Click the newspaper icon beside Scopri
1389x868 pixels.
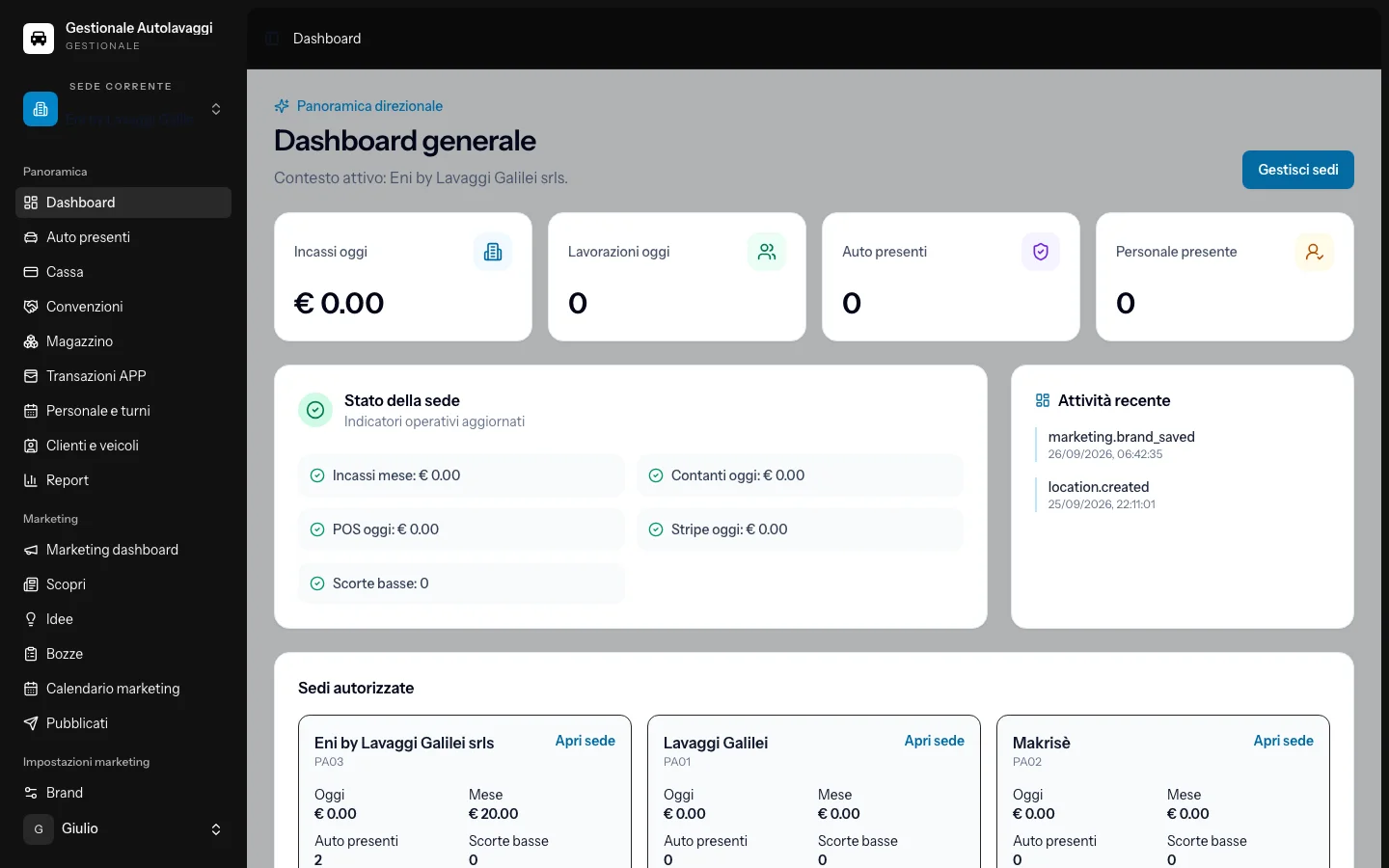tap(31, 584)
